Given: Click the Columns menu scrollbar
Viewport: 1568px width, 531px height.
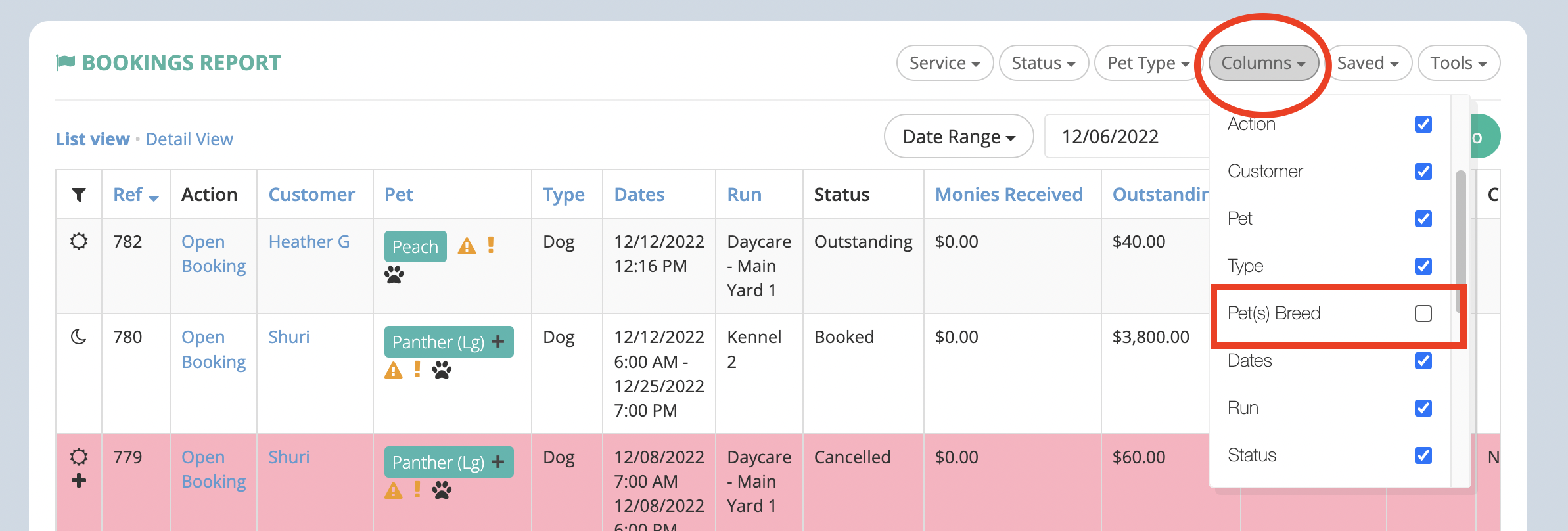Looking at the screenshot, I should click(1460, 242).
